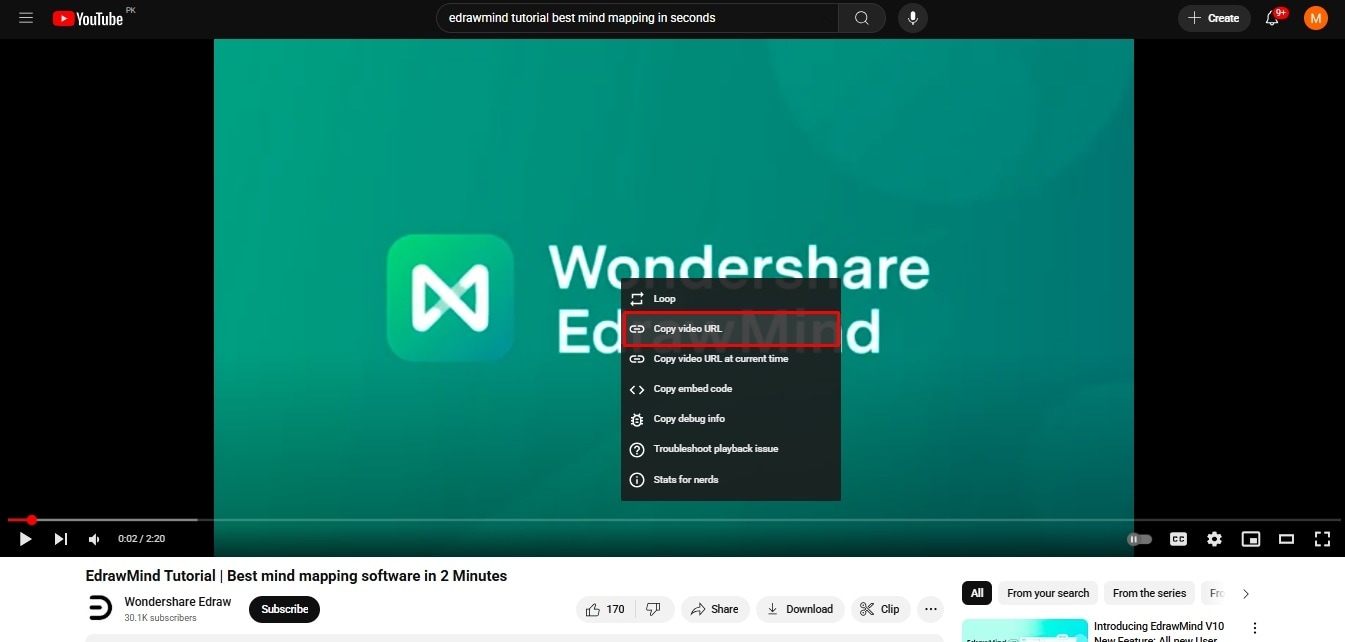The height and width of the screenshot is (642, 1345).
Task: Toggle theater mode
Action: pos(1286,539)
